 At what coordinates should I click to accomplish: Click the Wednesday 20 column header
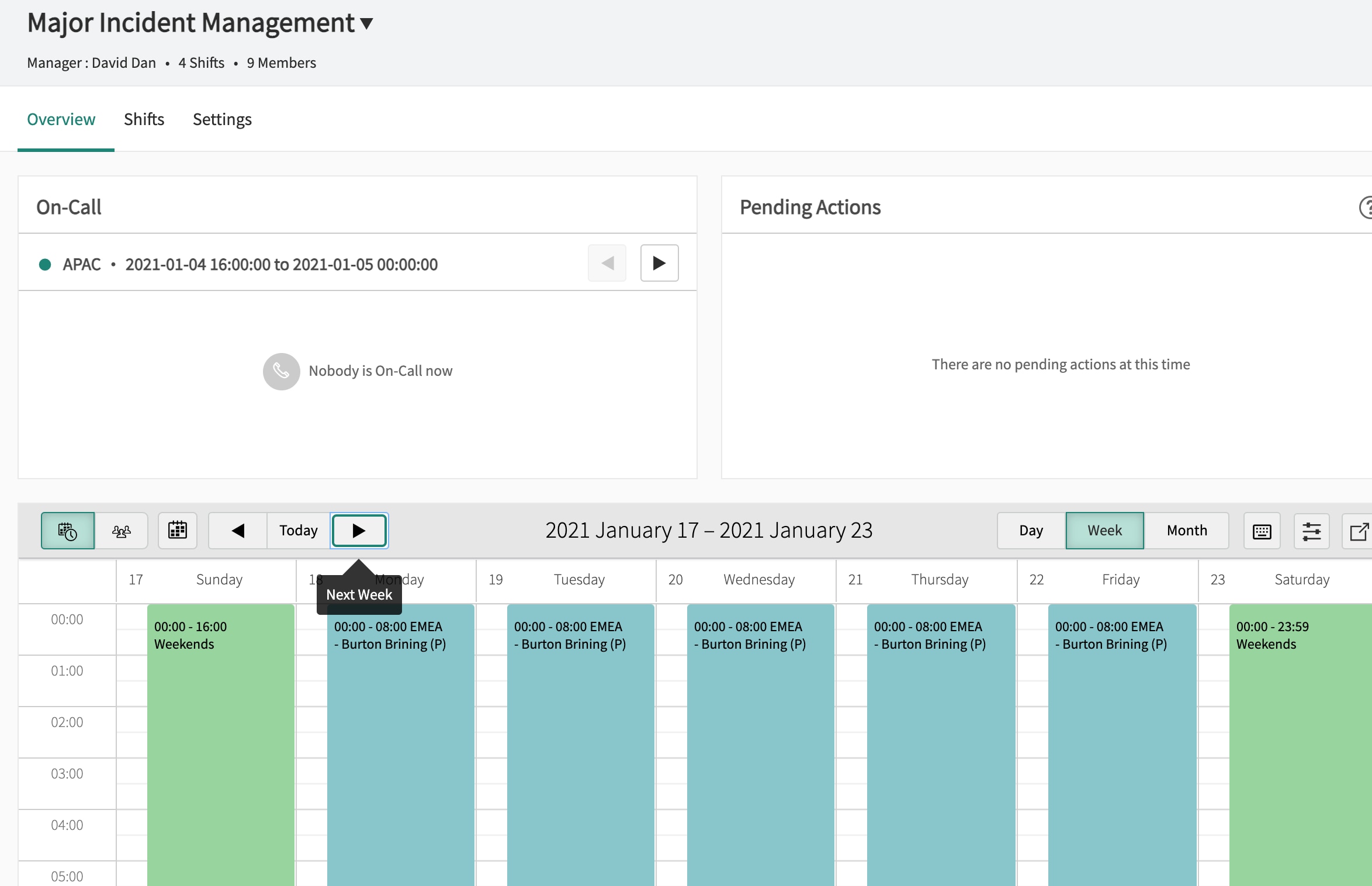click(746, 580)
